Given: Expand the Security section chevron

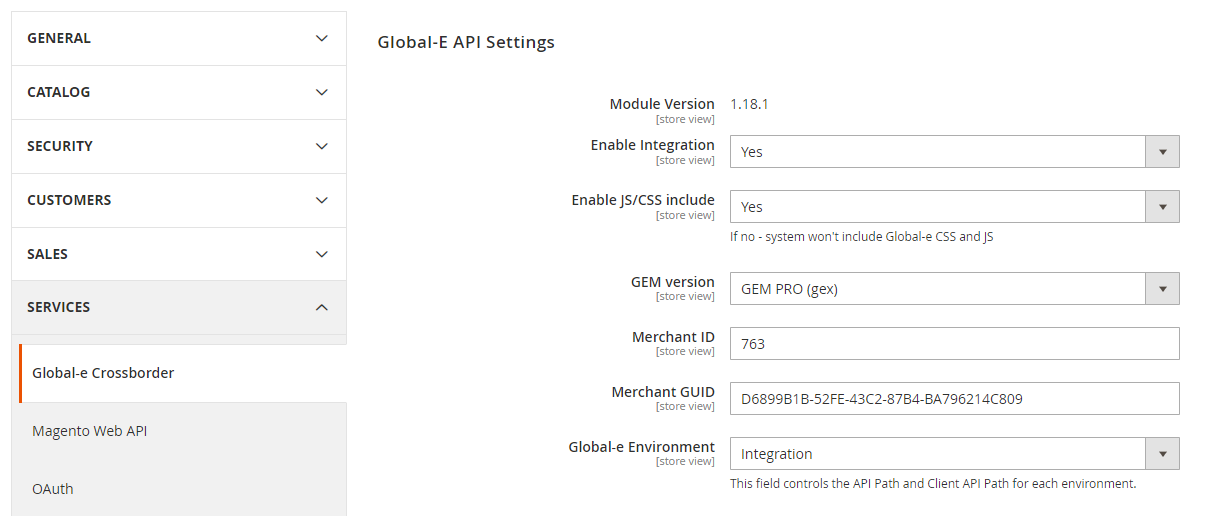Looking at the screenshot, I should point(321,146).
